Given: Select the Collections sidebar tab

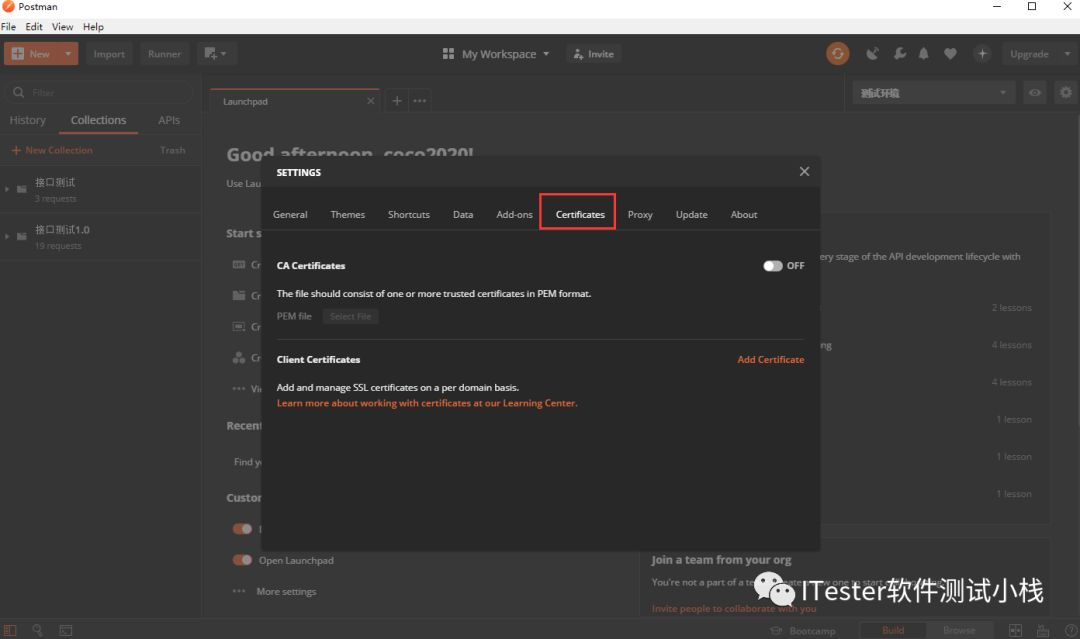Looking at the screenshot, I should pos(98,120).
